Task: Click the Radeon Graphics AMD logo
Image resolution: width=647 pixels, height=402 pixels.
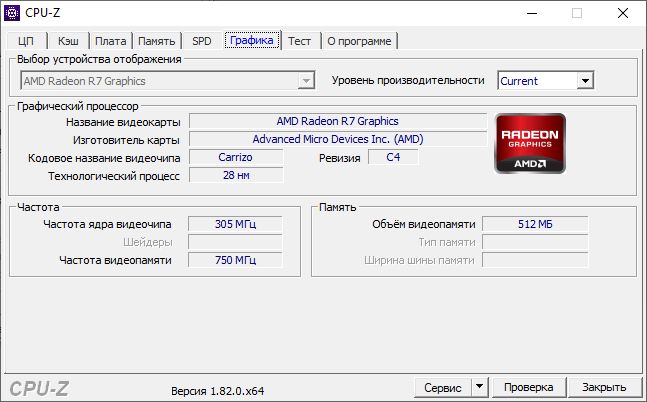Action: [530, 143]
